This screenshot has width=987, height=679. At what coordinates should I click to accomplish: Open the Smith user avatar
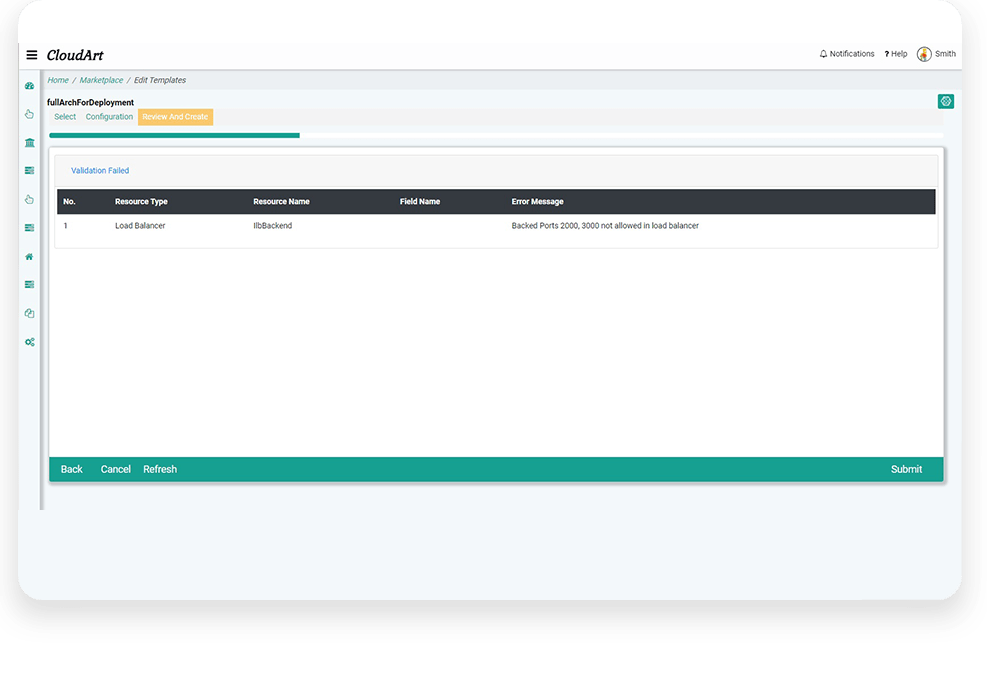(x=924, y=54)
